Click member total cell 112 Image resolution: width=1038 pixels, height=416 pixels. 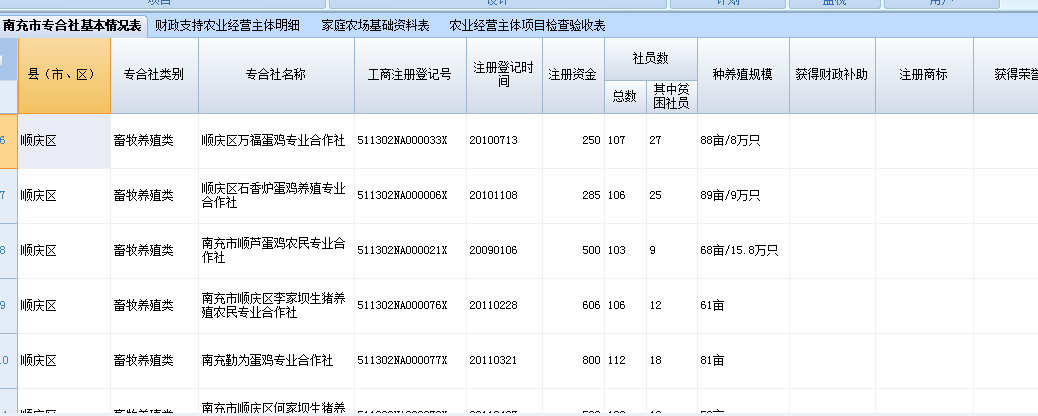(625, 360)
